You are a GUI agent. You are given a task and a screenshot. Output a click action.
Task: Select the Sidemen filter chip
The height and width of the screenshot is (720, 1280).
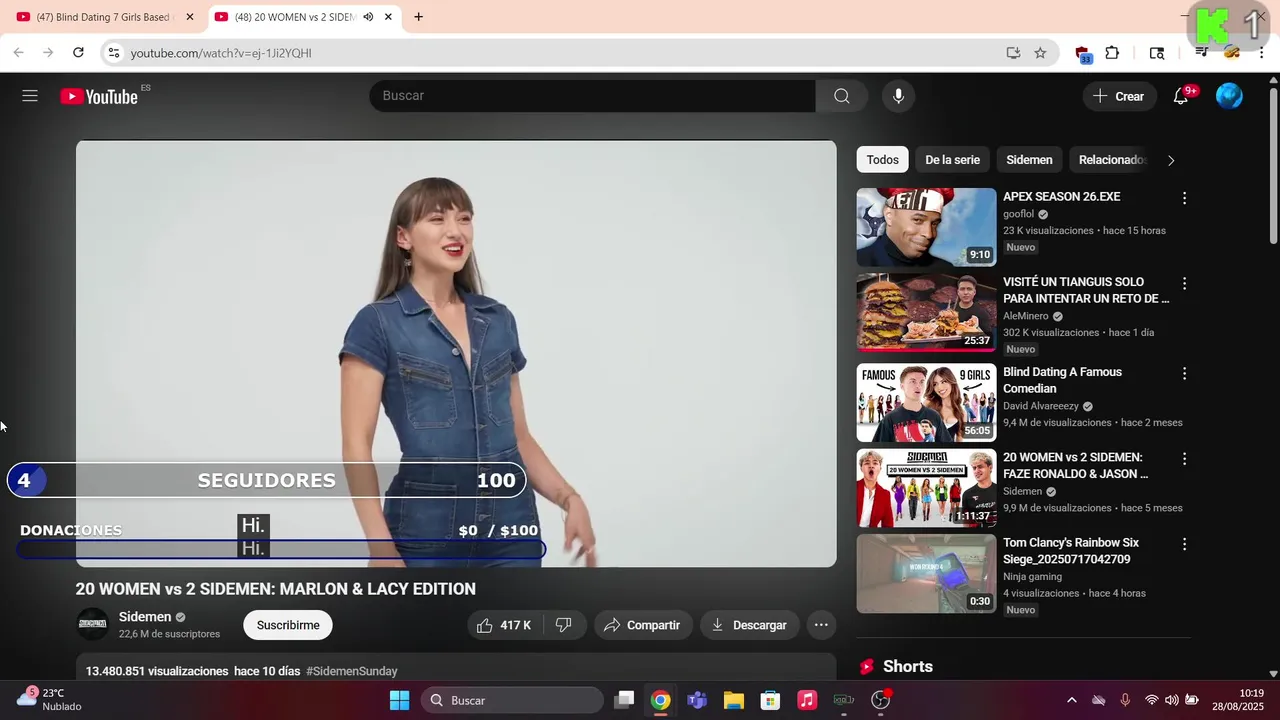1029,160
